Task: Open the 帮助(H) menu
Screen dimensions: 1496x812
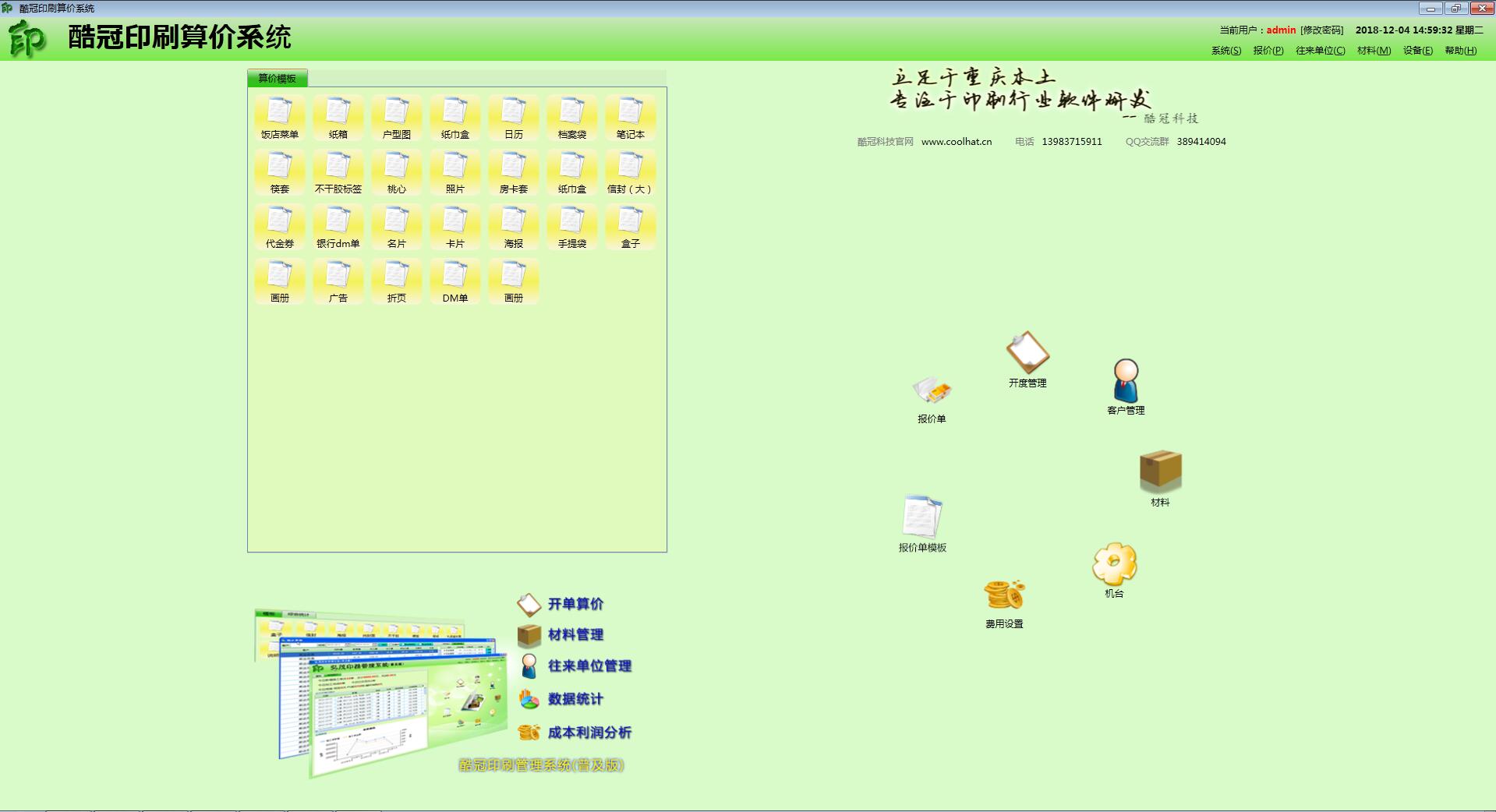Action: (1461, 51)
